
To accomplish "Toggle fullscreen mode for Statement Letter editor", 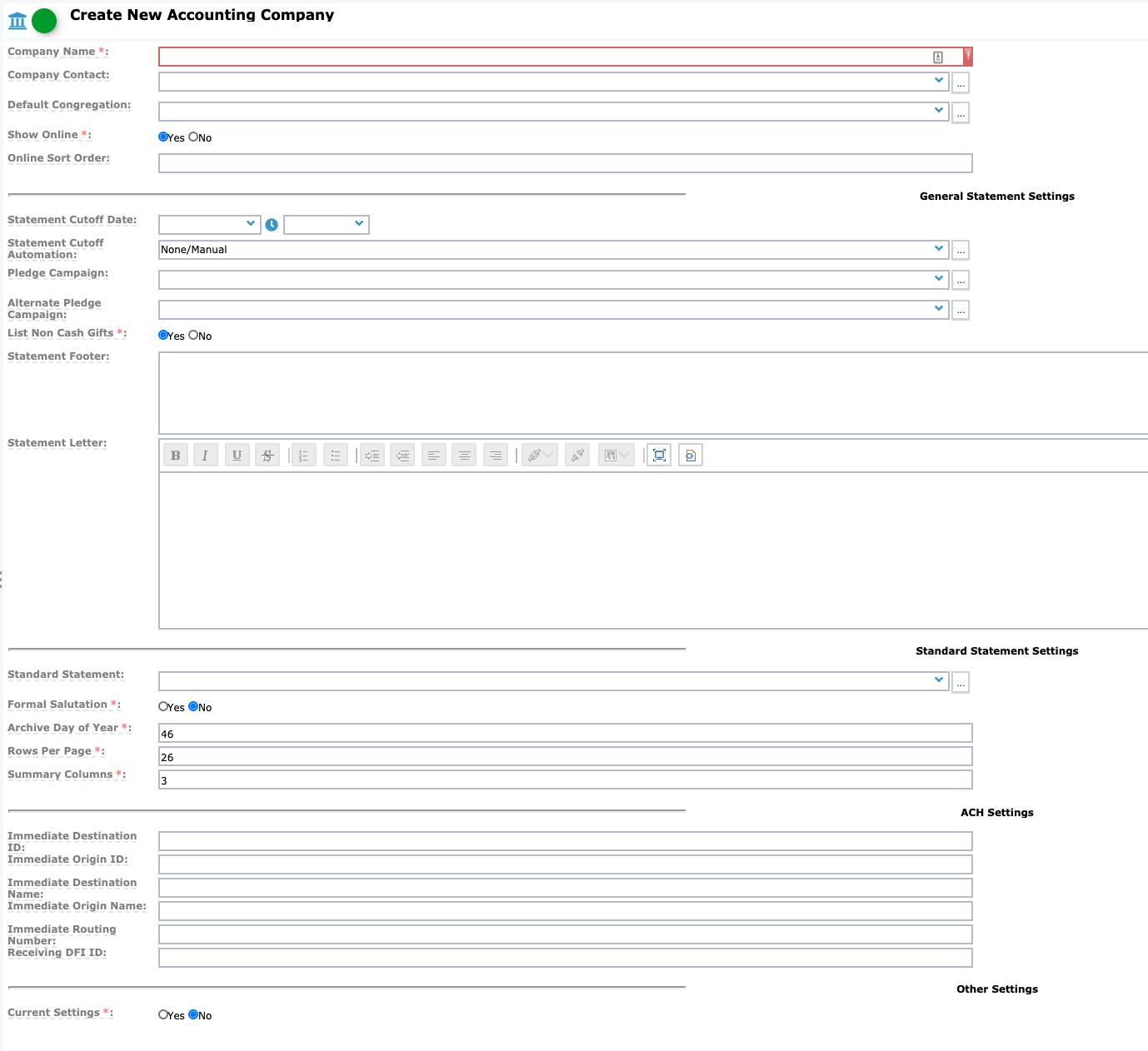I will pyautogui.click(x=659, y=456).
